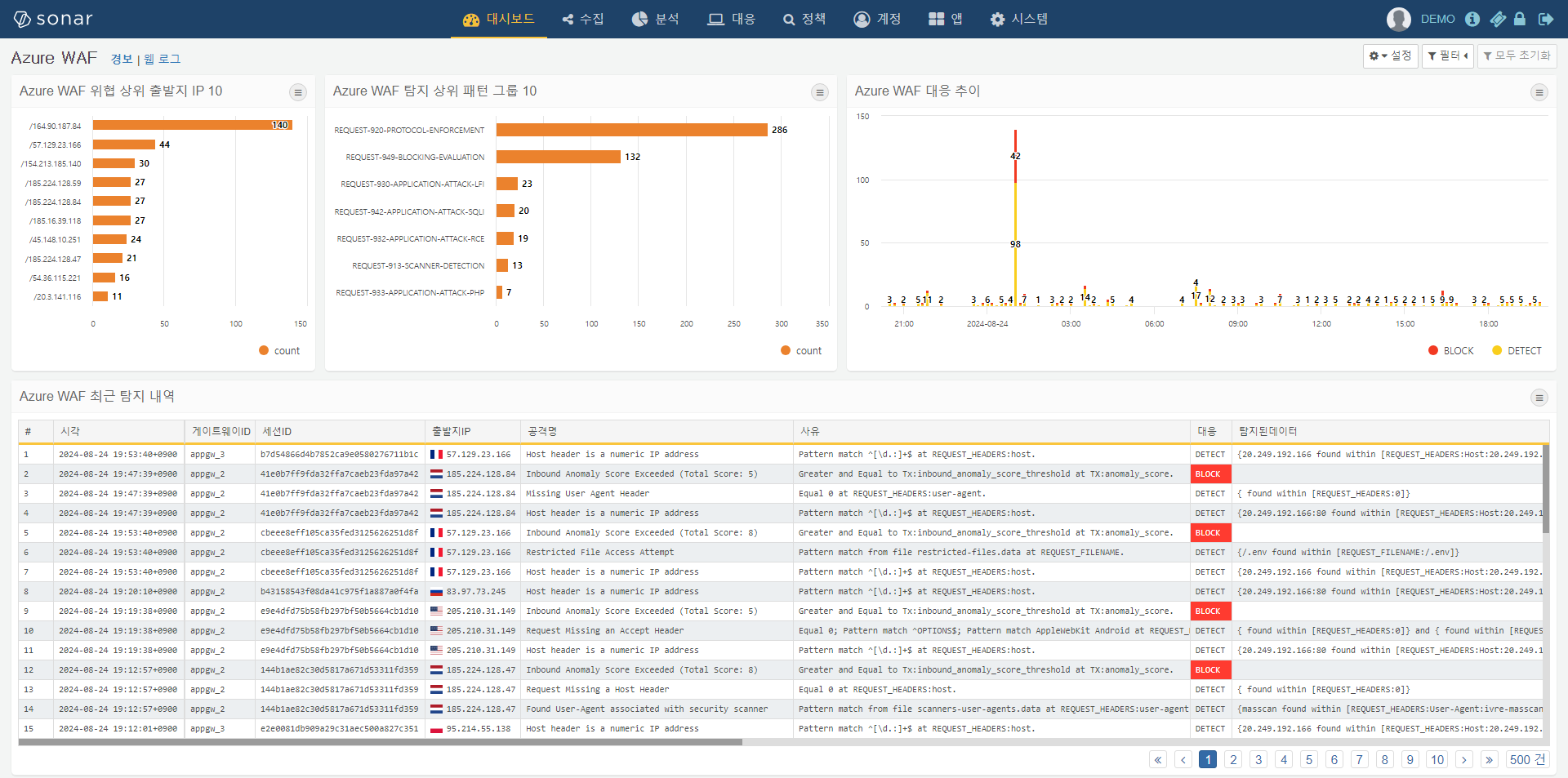Click US flag in row 9
1568x778 pixels.
tap(436, 611)
